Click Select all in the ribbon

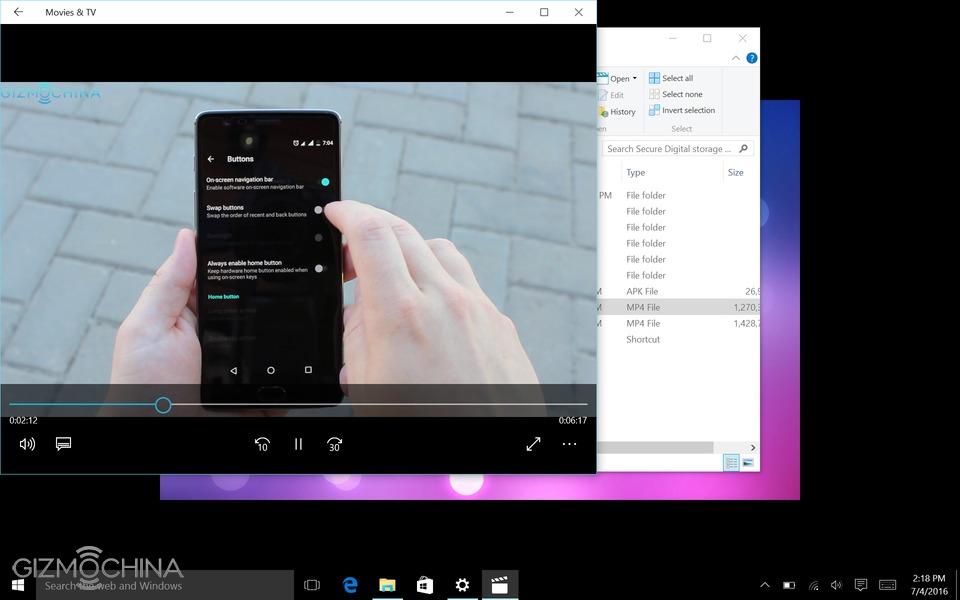pyautogui.click(x=677, y=78)
